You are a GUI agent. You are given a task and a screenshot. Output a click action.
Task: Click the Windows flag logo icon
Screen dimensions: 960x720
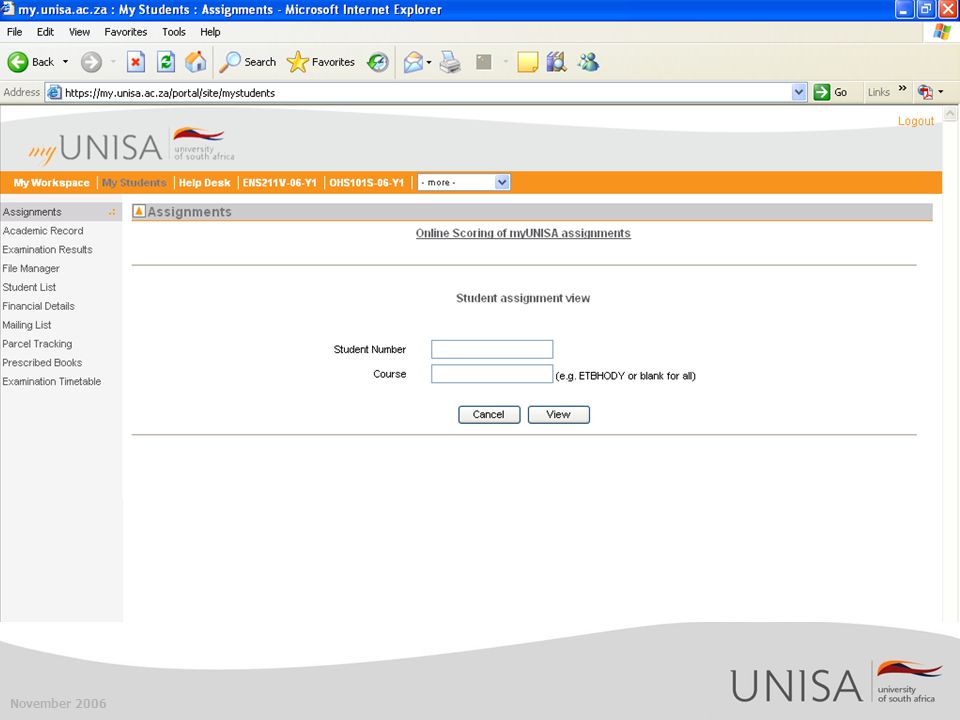(942, 32)
